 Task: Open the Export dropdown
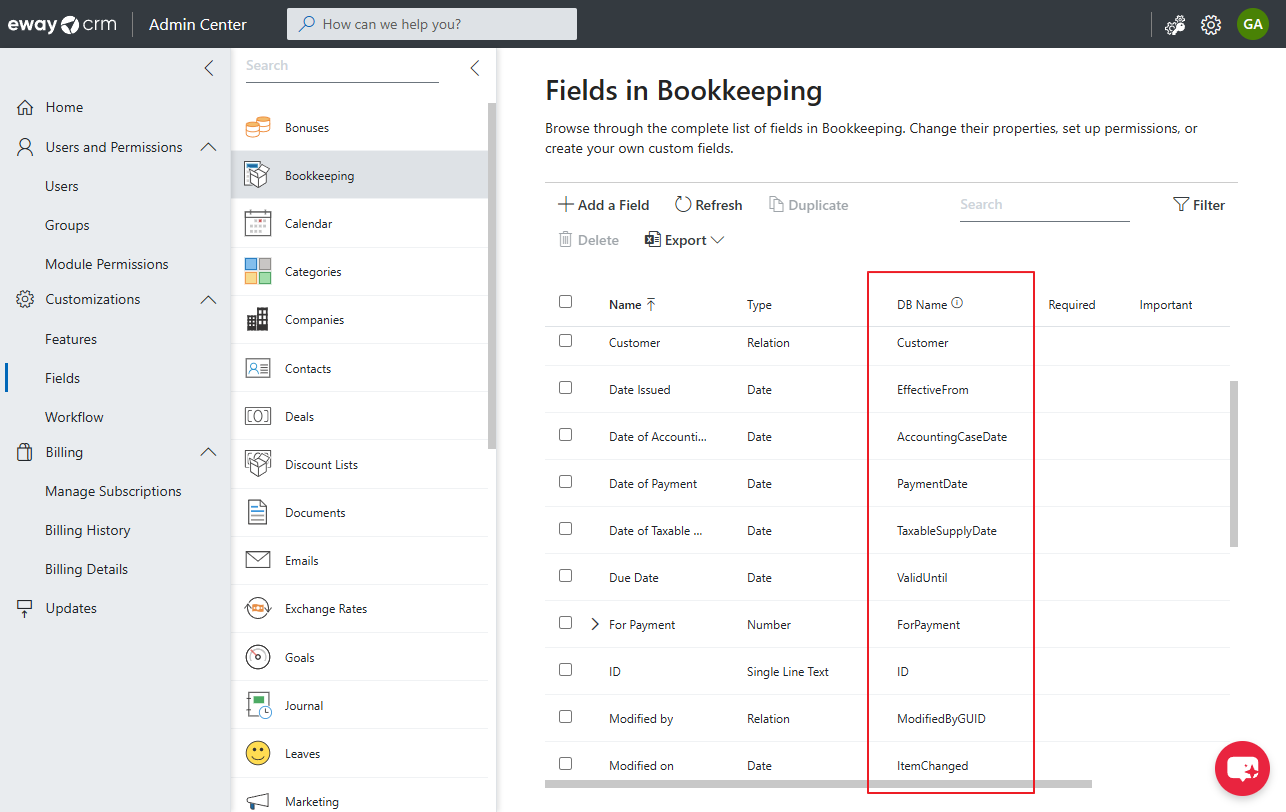(x=685, y=240)
